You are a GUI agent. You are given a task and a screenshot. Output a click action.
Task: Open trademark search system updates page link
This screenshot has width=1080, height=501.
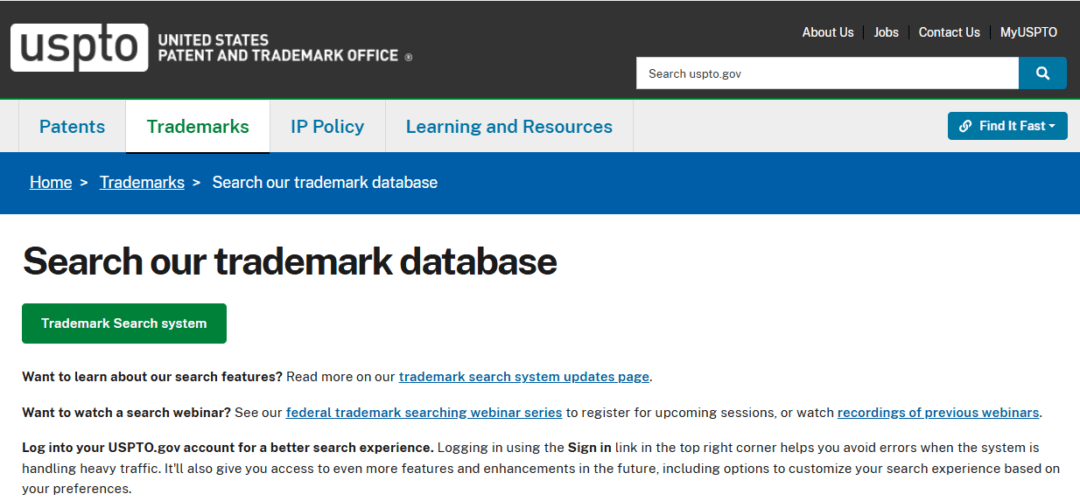[x=523, y=377]
